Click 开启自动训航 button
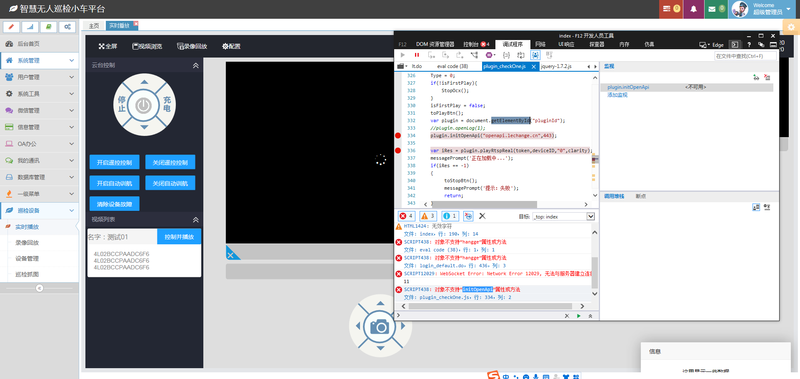 click(x=114, y=183)
